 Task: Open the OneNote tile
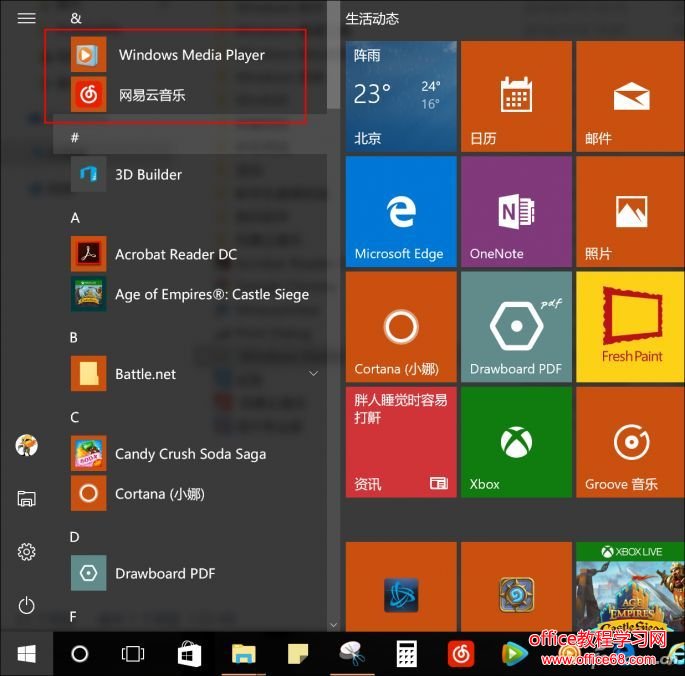tap(516, 211)
